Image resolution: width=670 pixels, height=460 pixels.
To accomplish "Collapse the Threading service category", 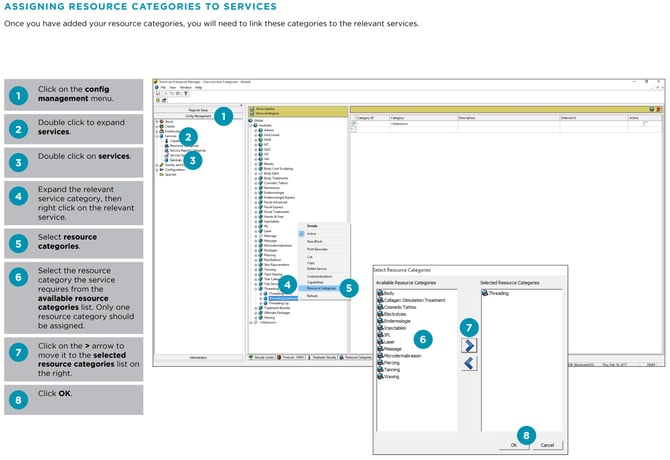I will tap(256, 289).
